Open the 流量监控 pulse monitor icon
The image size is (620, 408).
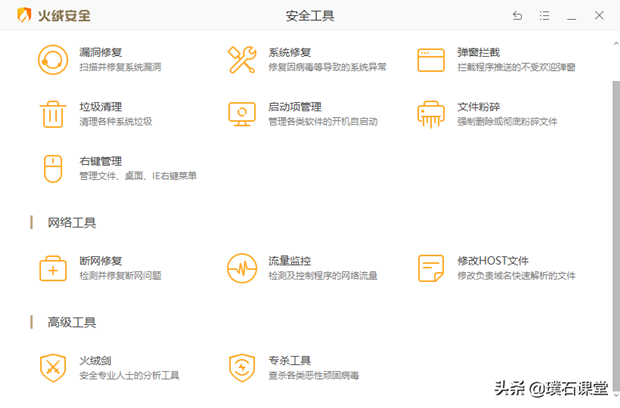point(242,268)
